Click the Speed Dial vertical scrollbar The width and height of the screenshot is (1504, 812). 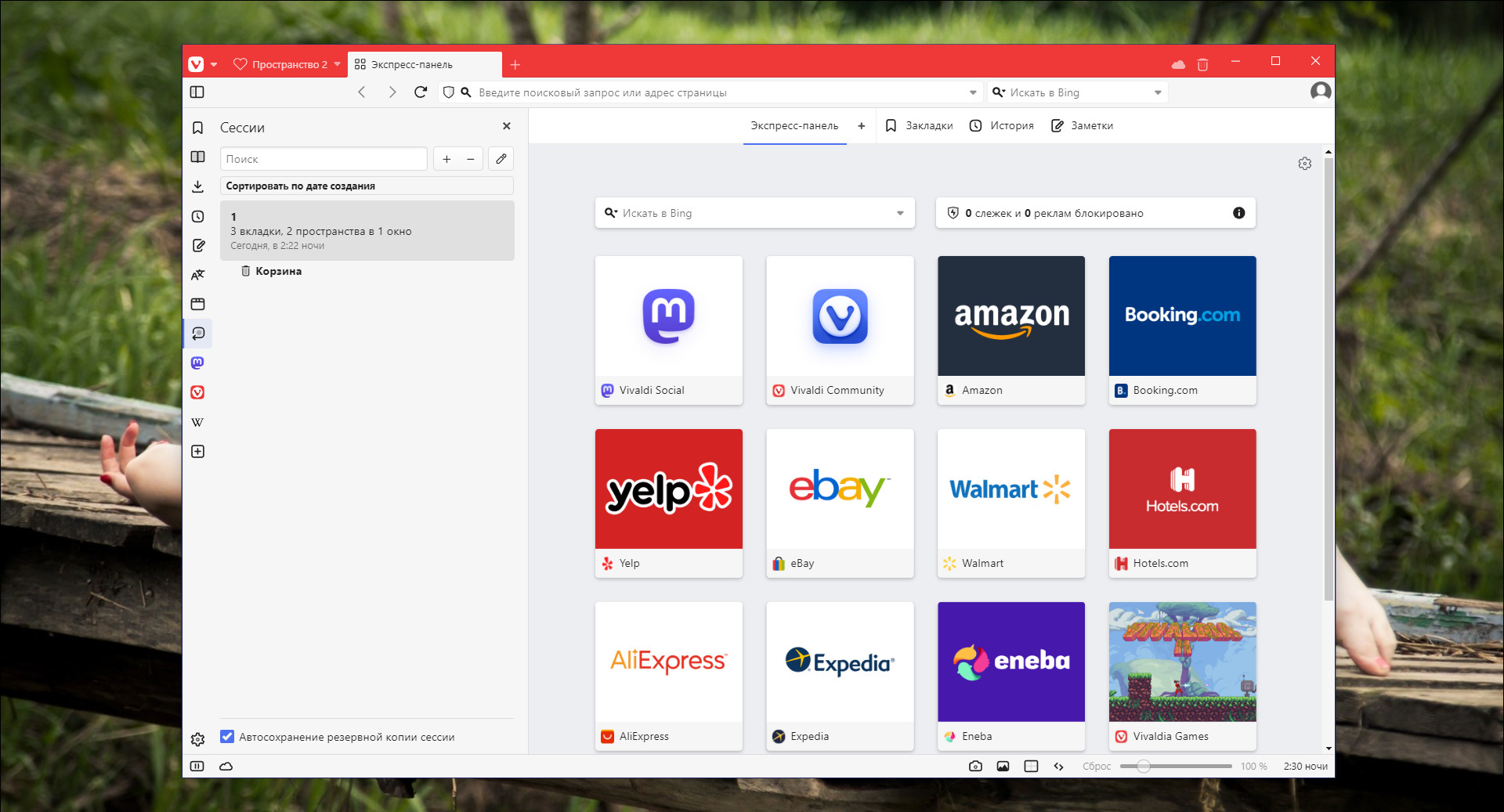point(1328,379)
